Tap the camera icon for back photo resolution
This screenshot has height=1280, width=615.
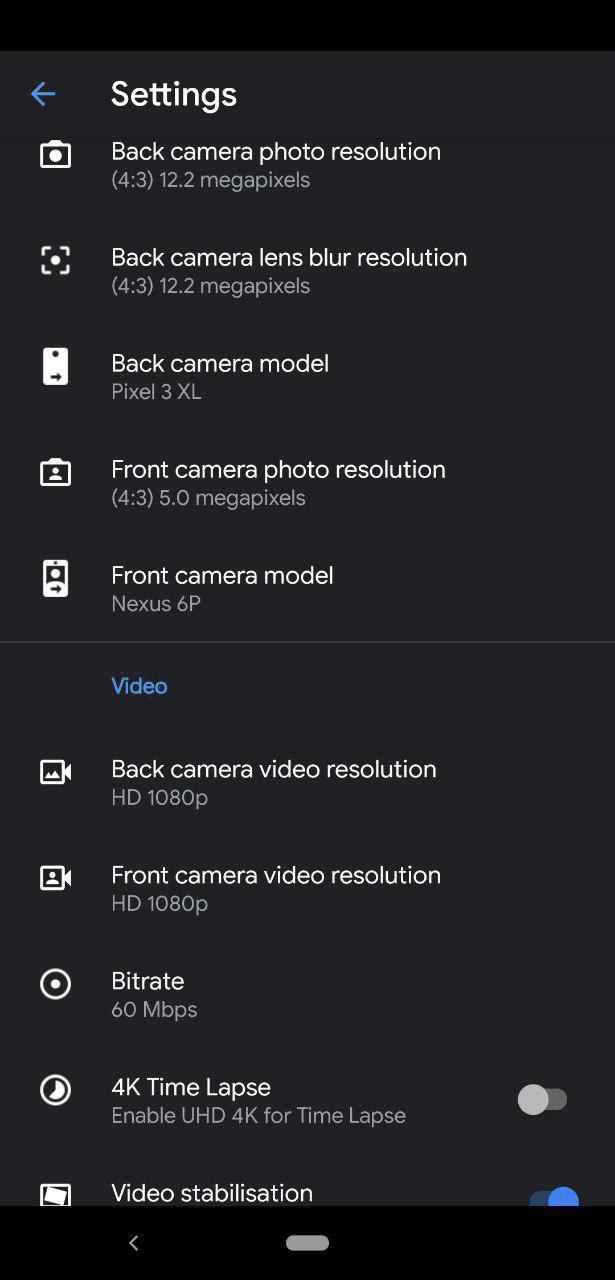[55, 155]
